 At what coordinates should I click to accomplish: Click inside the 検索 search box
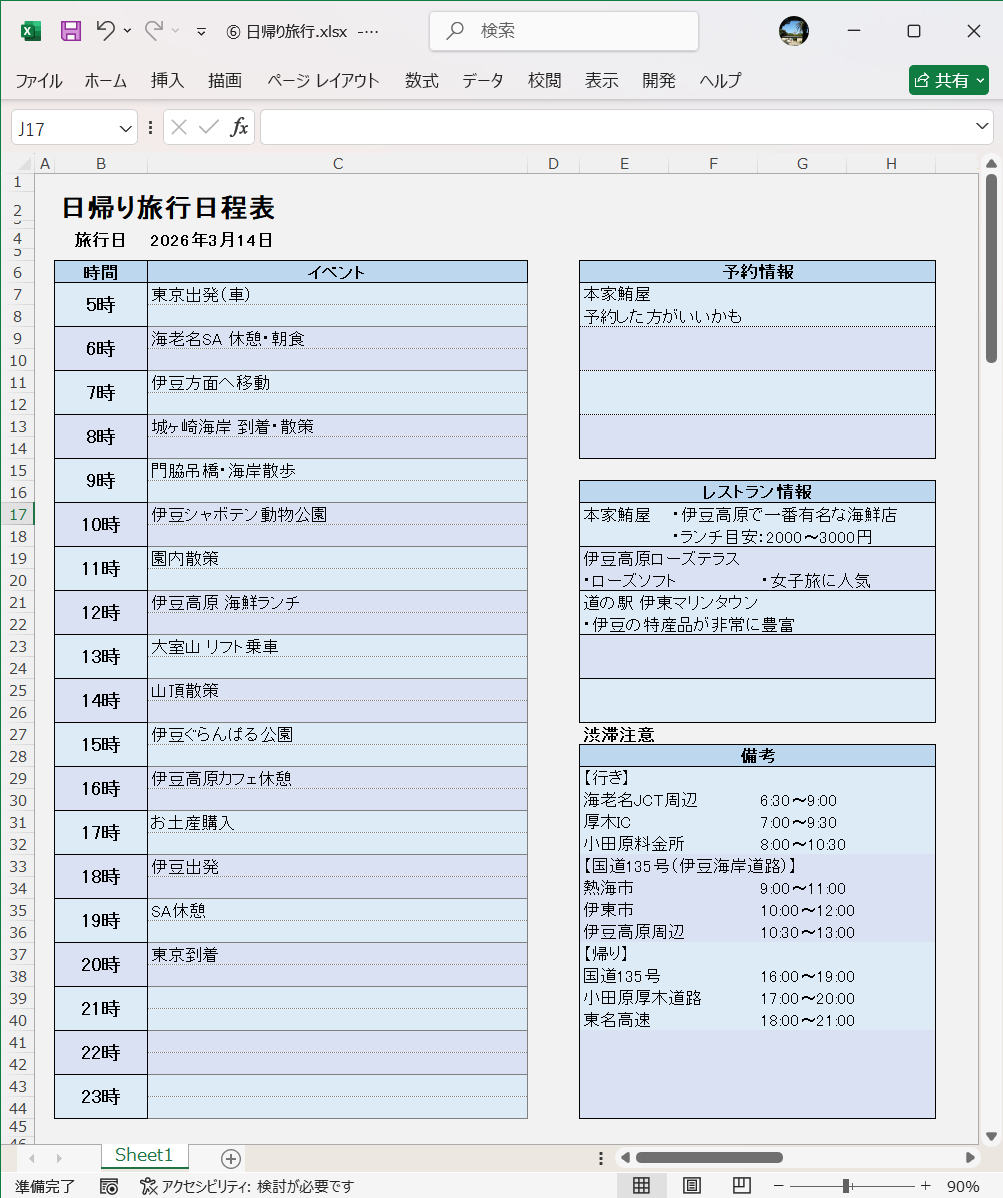click(563, 31)
